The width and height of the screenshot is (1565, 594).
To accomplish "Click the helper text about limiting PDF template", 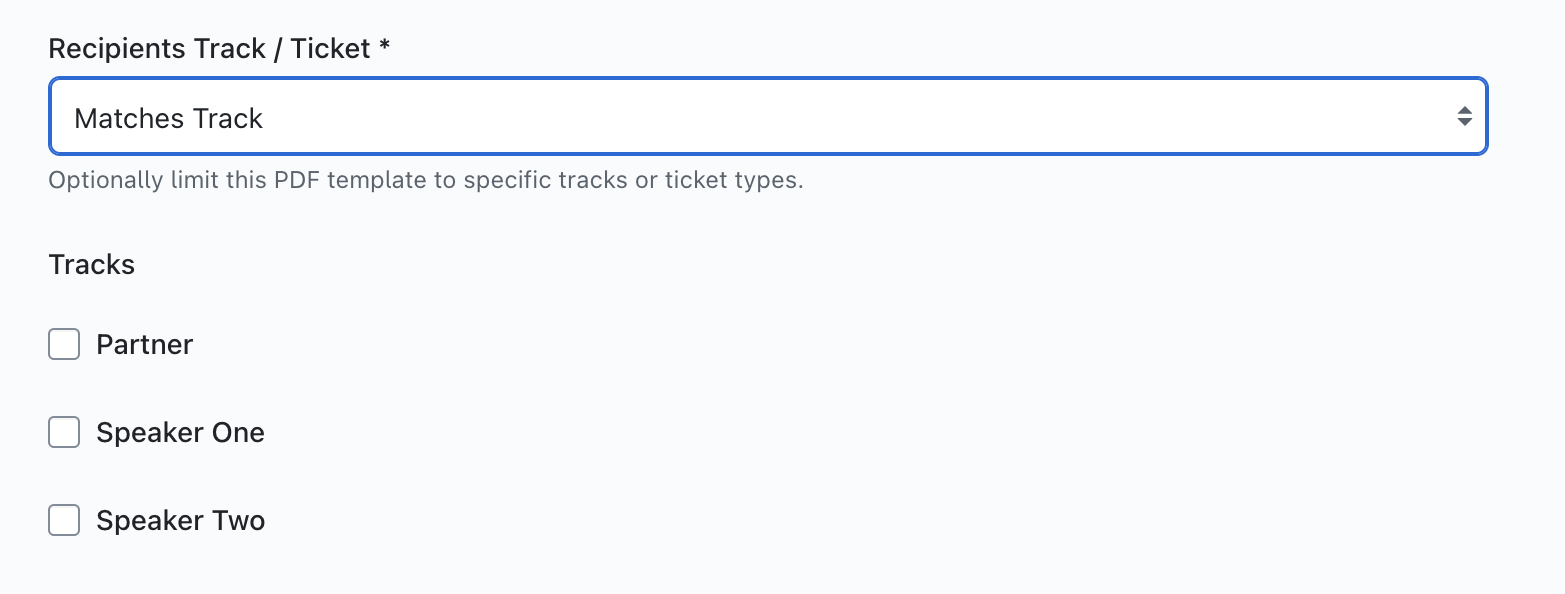I will 426,181.
